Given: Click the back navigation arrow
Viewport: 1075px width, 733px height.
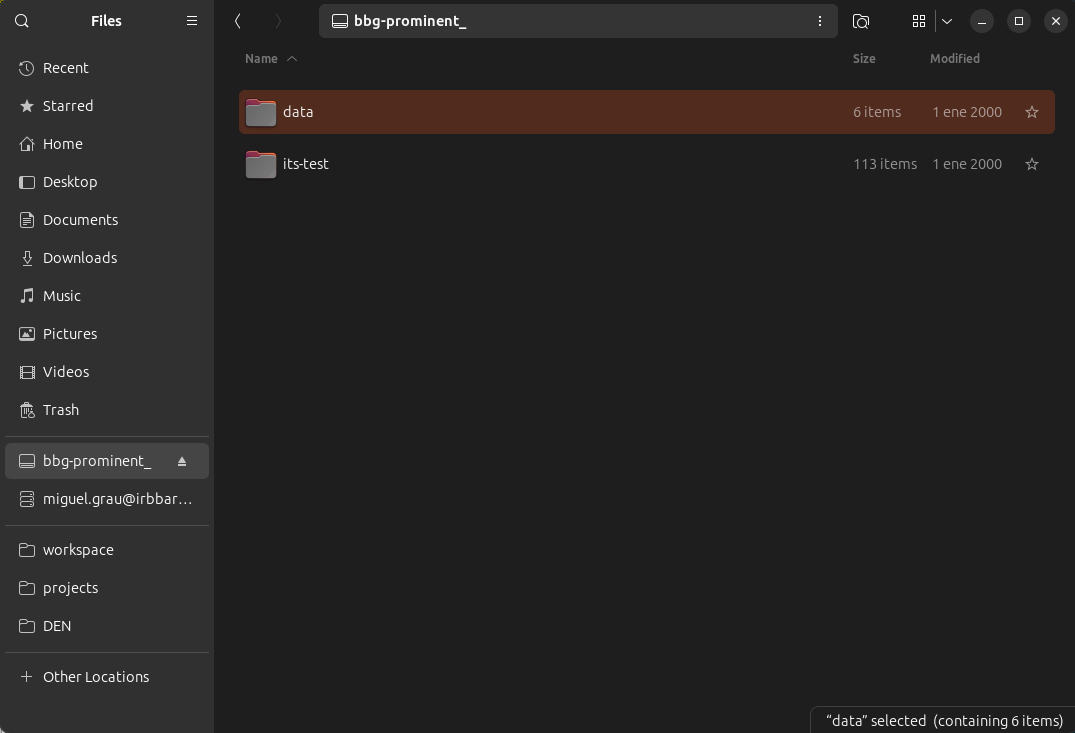Looking at the screenshot, I should (x=237, y=21).
